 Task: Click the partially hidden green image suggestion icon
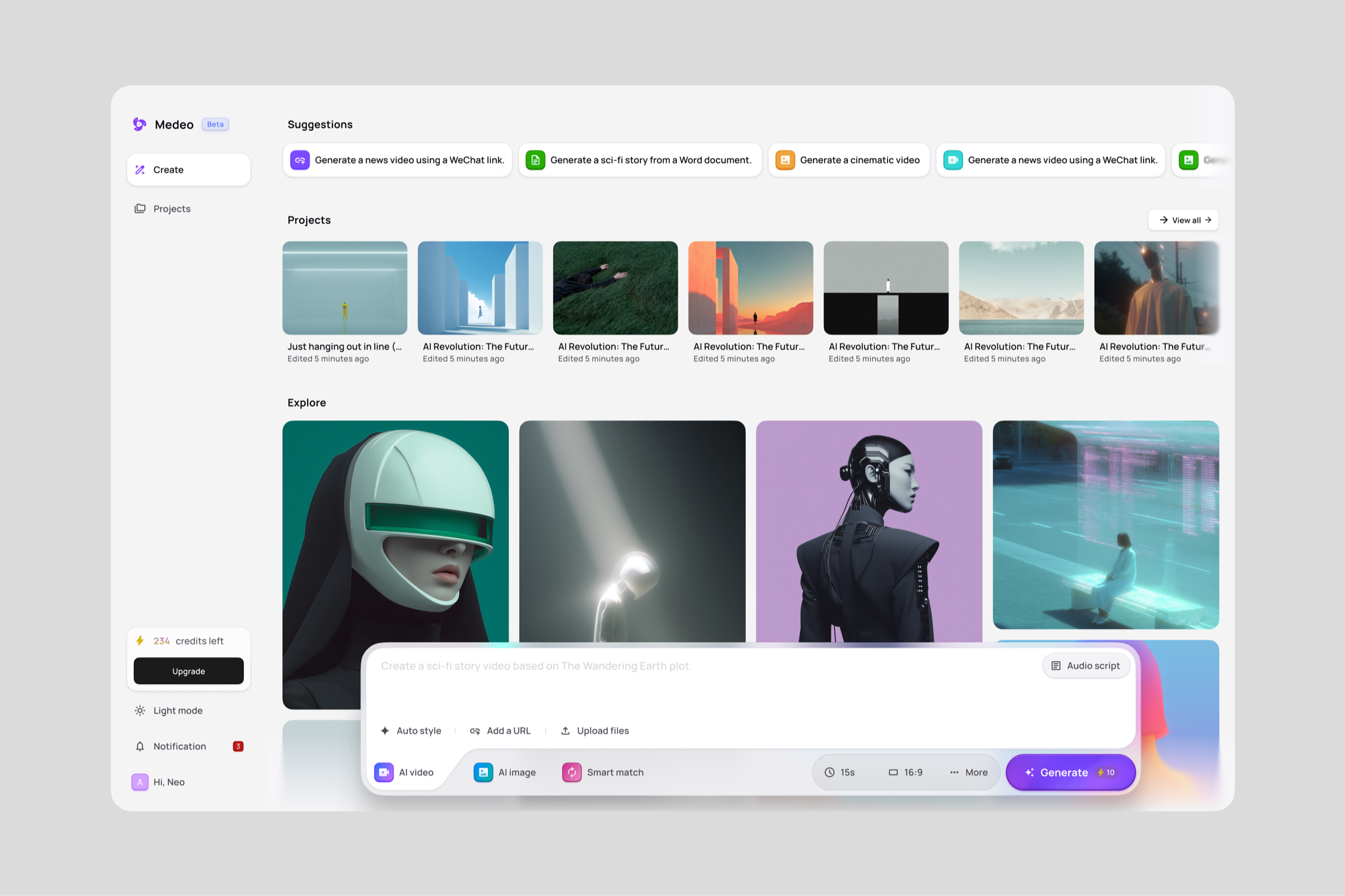1188,160
